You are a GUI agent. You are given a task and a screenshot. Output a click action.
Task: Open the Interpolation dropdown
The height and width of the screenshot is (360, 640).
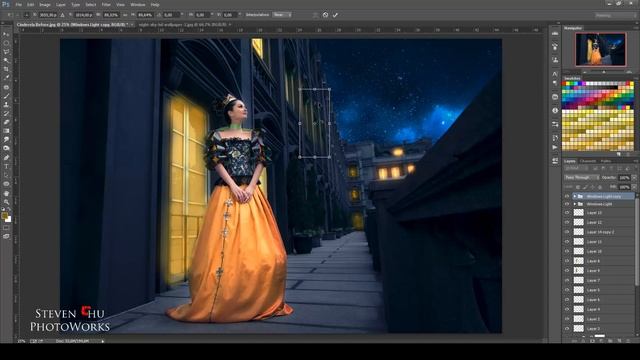pyautogui.click(x=281, y=15)
